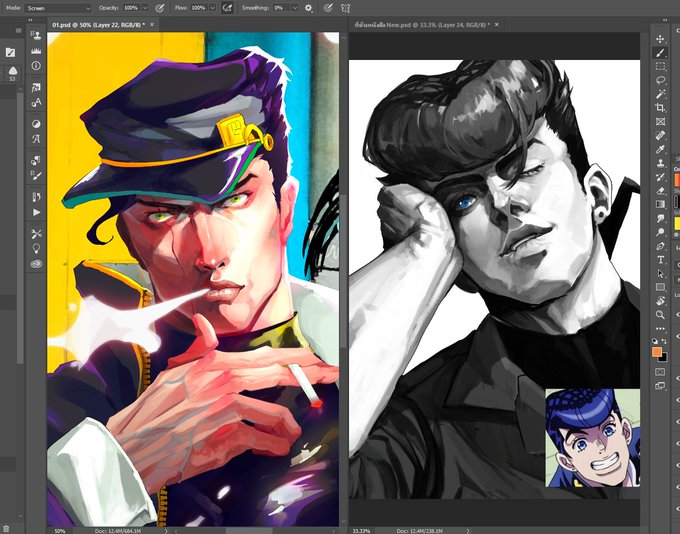Select the Pen tool
The height and width of the screenshot is (534, 680).
(x=660, y=246)
